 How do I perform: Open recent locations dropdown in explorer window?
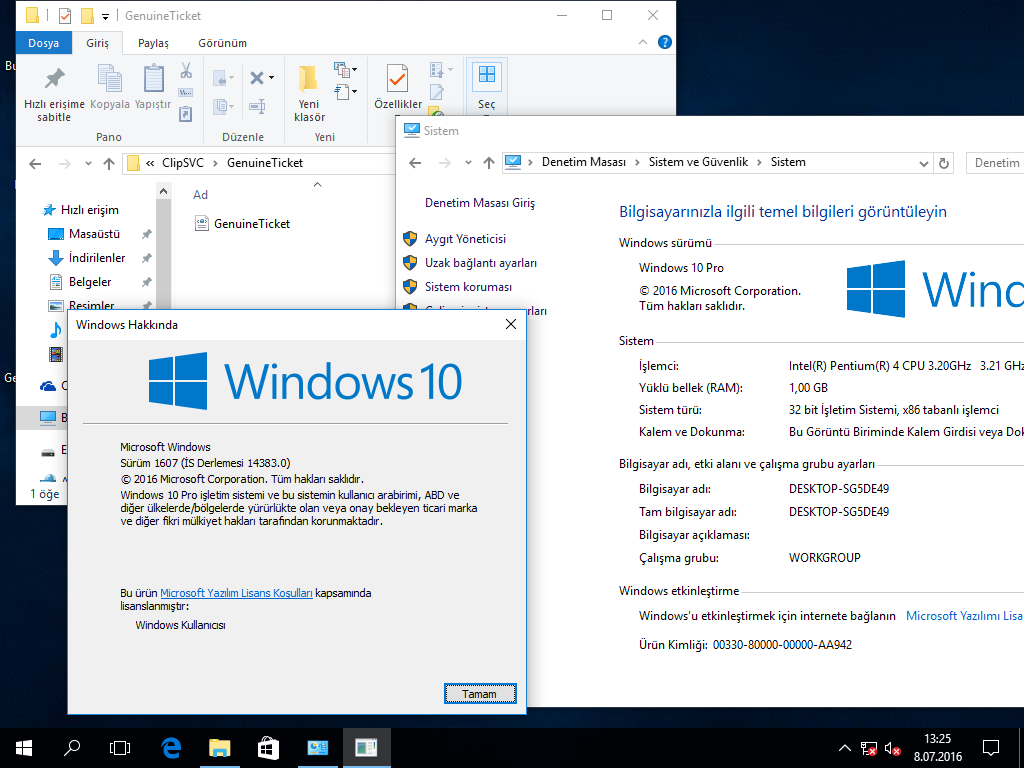(88, 163)
